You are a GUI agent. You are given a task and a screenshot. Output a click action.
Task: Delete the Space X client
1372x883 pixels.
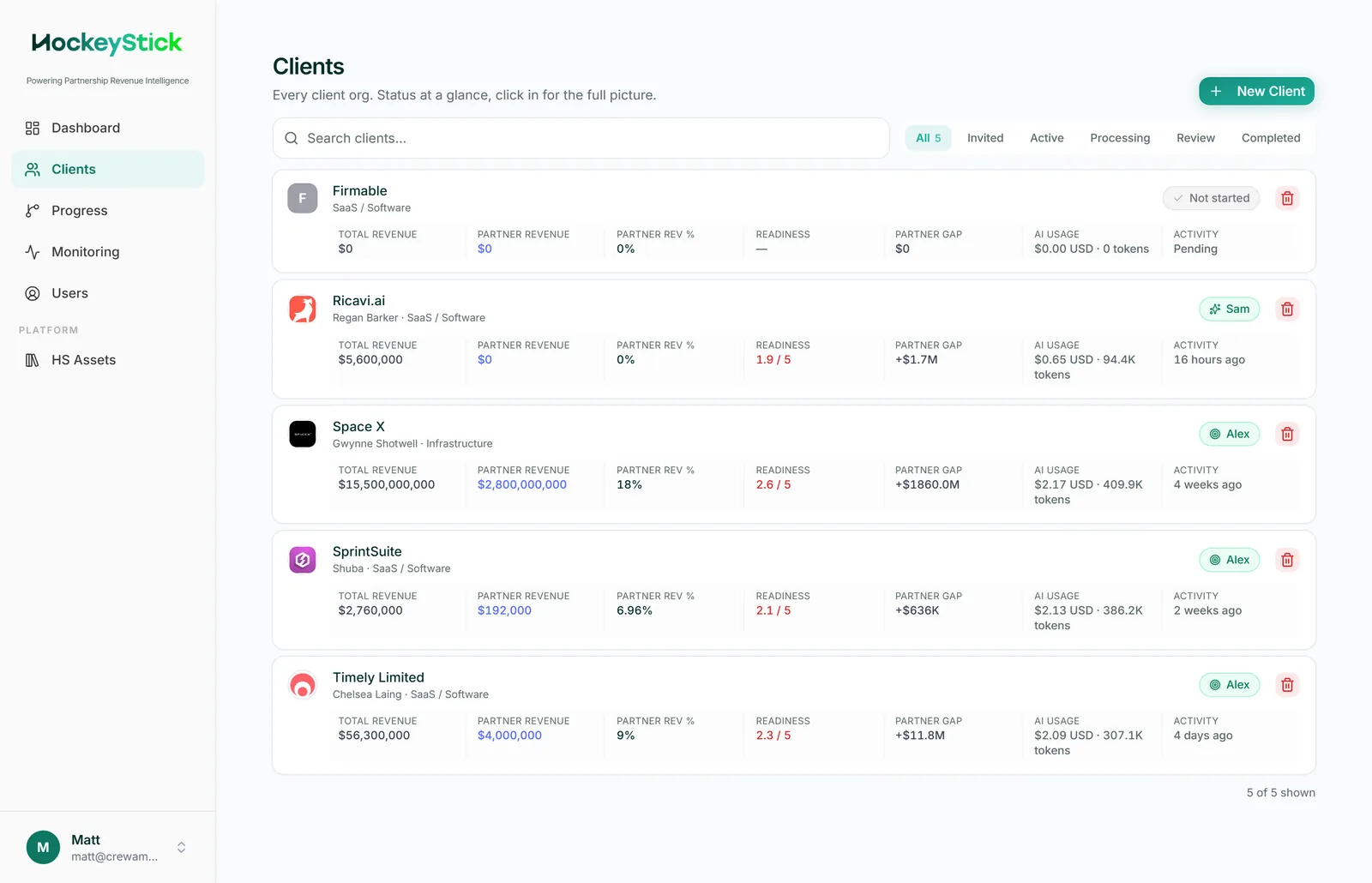coord(1287,434)
